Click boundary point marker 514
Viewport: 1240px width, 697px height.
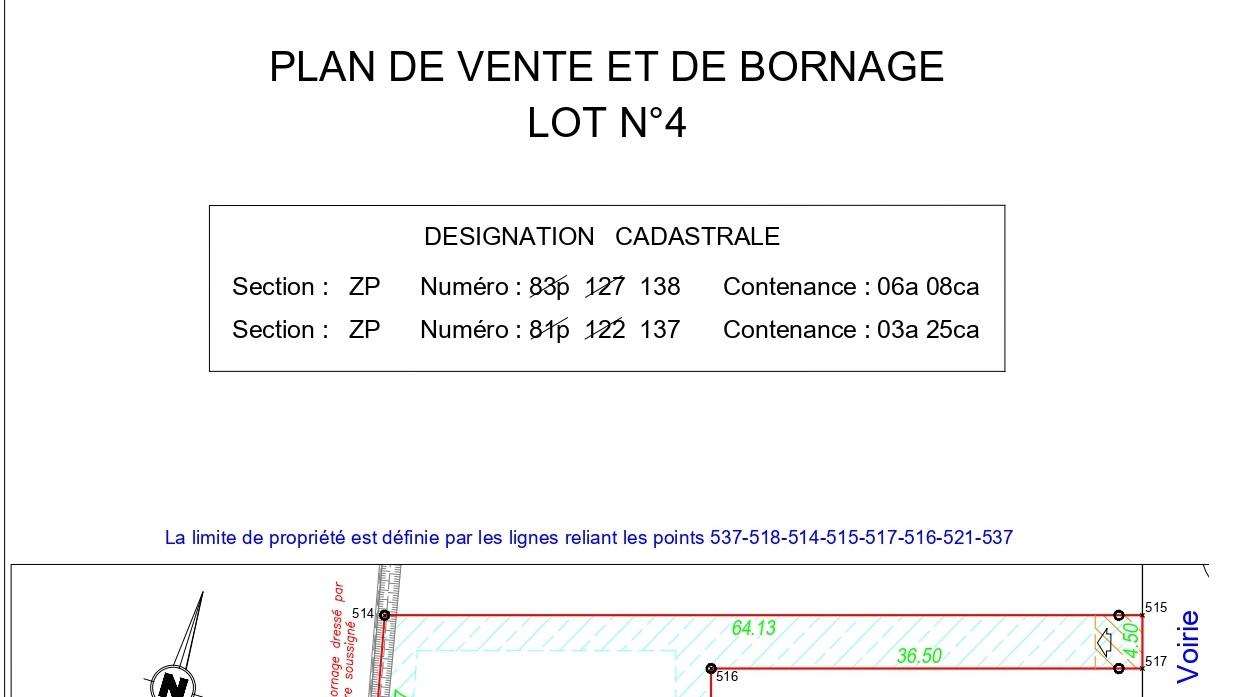tap(384, 615)
